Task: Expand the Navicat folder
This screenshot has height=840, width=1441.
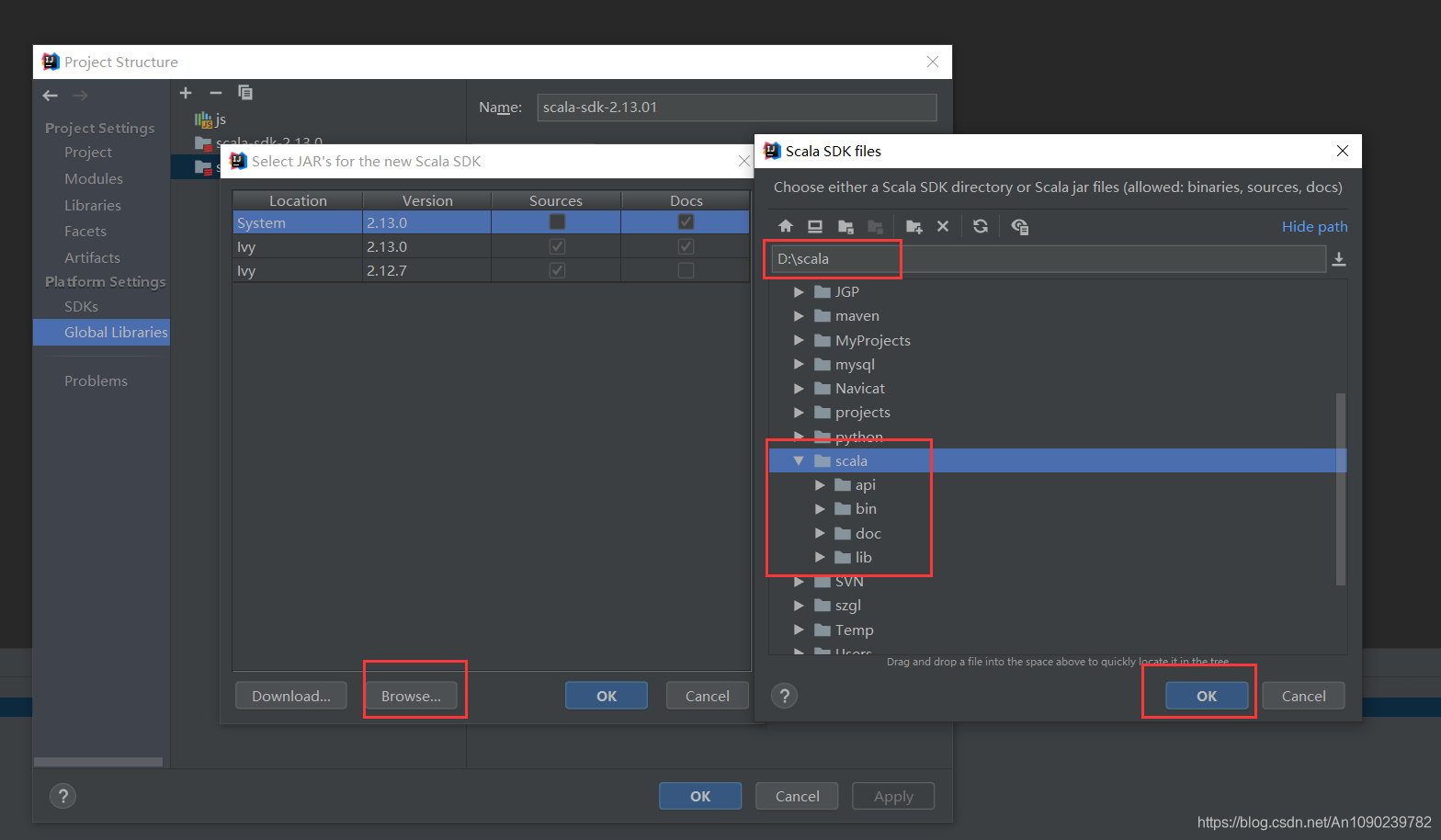Action: click(x=799, y=389)
